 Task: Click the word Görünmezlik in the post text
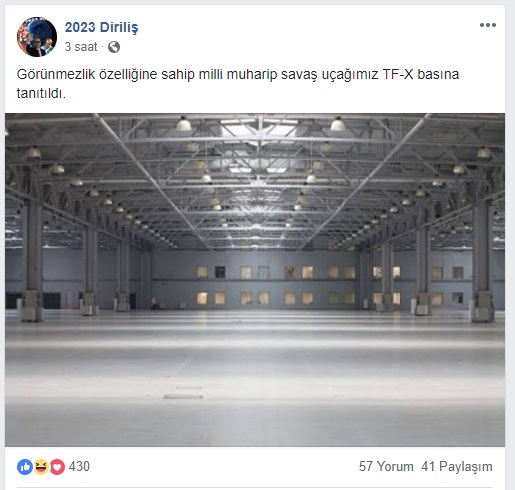click(x=56, y=74)
